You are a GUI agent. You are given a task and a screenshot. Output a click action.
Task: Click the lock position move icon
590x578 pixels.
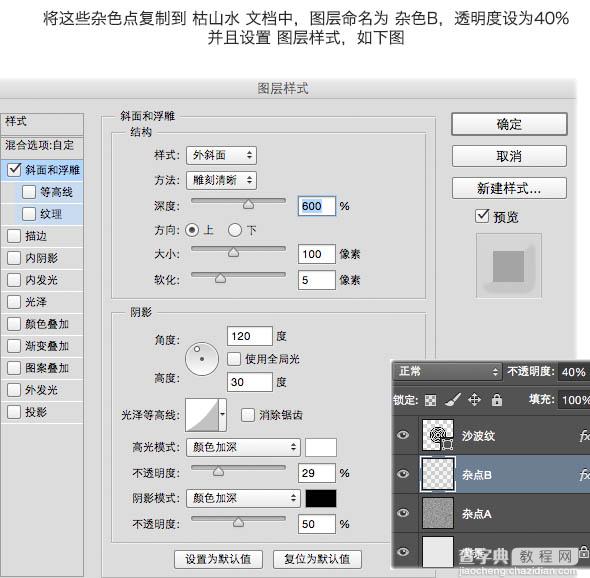474,400
